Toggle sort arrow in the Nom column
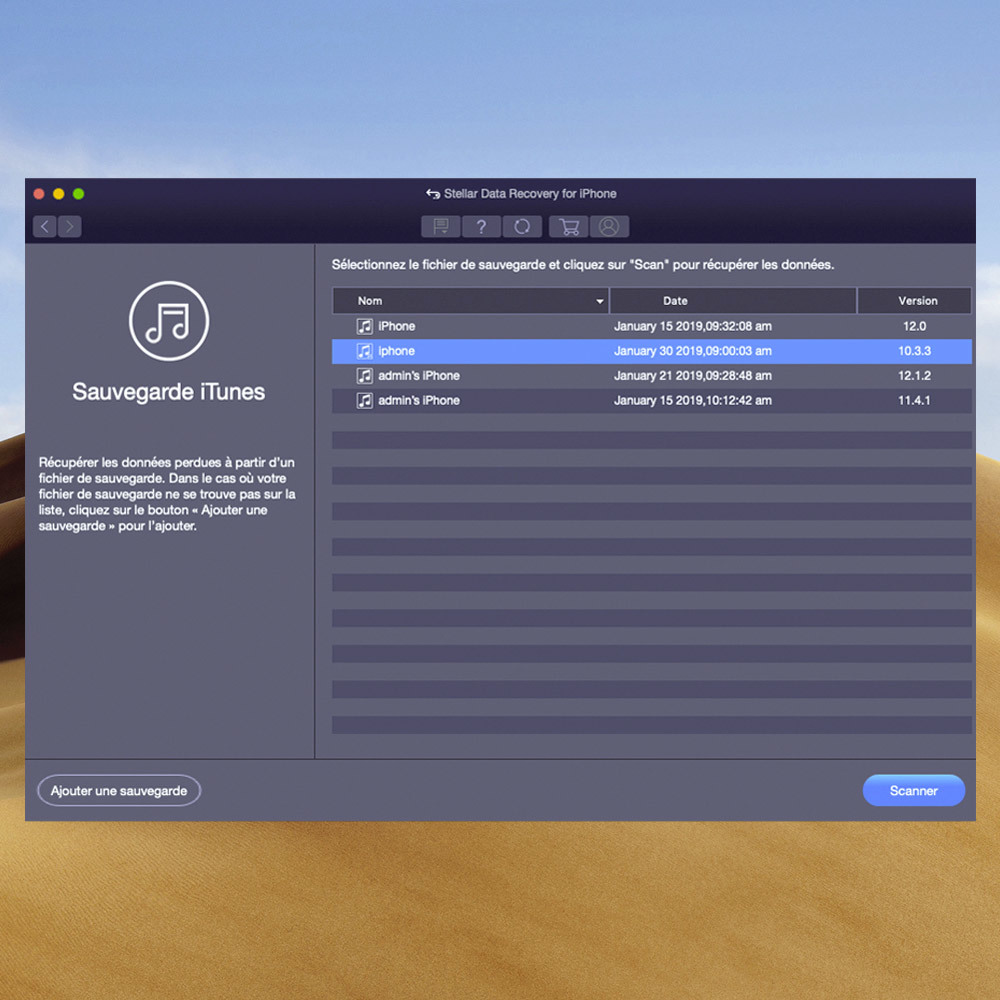Screen dimensions: 1000x1000 (x=599, y=301)
